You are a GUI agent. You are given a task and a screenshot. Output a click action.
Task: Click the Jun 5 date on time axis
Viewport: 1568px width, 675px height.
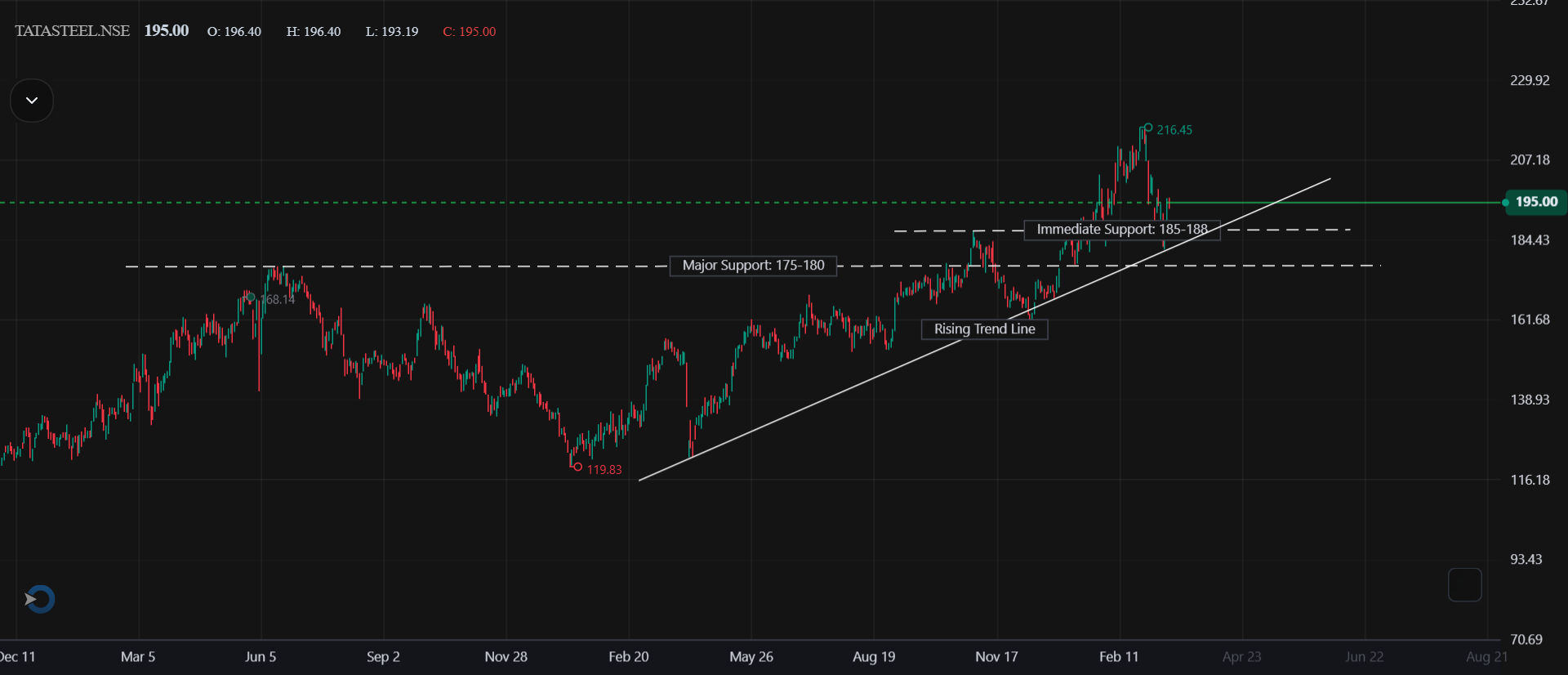[261, 657]
